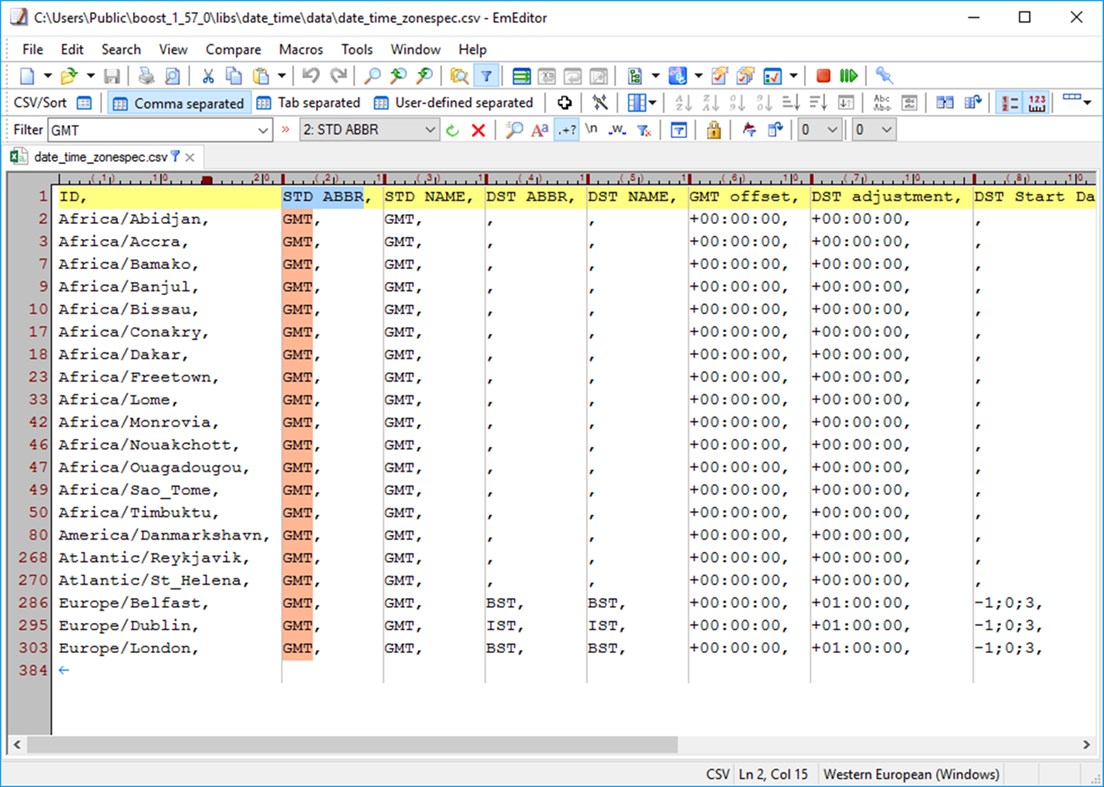Click the clear filter funnel-X icon
This screenshot has width=1104, height=787.
(x=644, y=130)
